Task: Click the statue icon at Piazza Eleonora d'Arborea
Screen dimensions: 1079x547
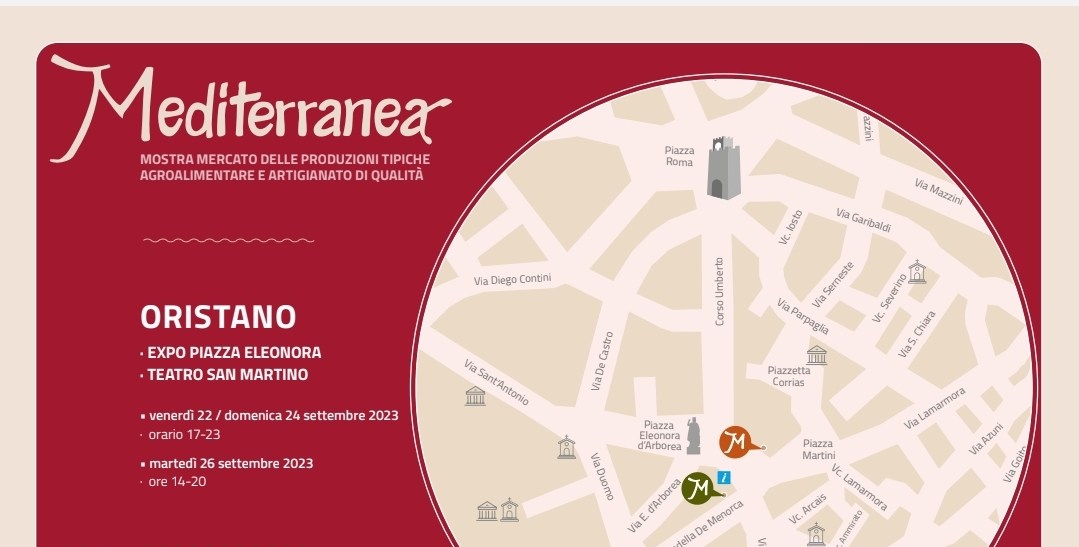Action: click(x=694, y=436)
